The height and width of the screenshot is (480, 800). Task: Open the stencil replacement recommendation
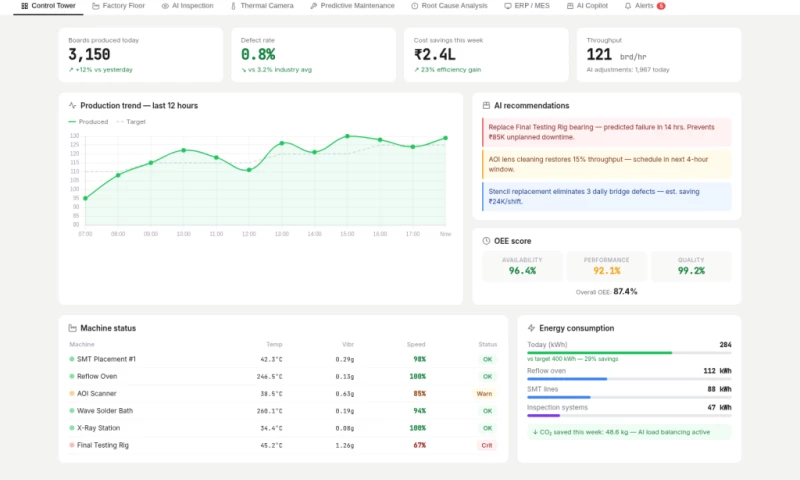607,196
